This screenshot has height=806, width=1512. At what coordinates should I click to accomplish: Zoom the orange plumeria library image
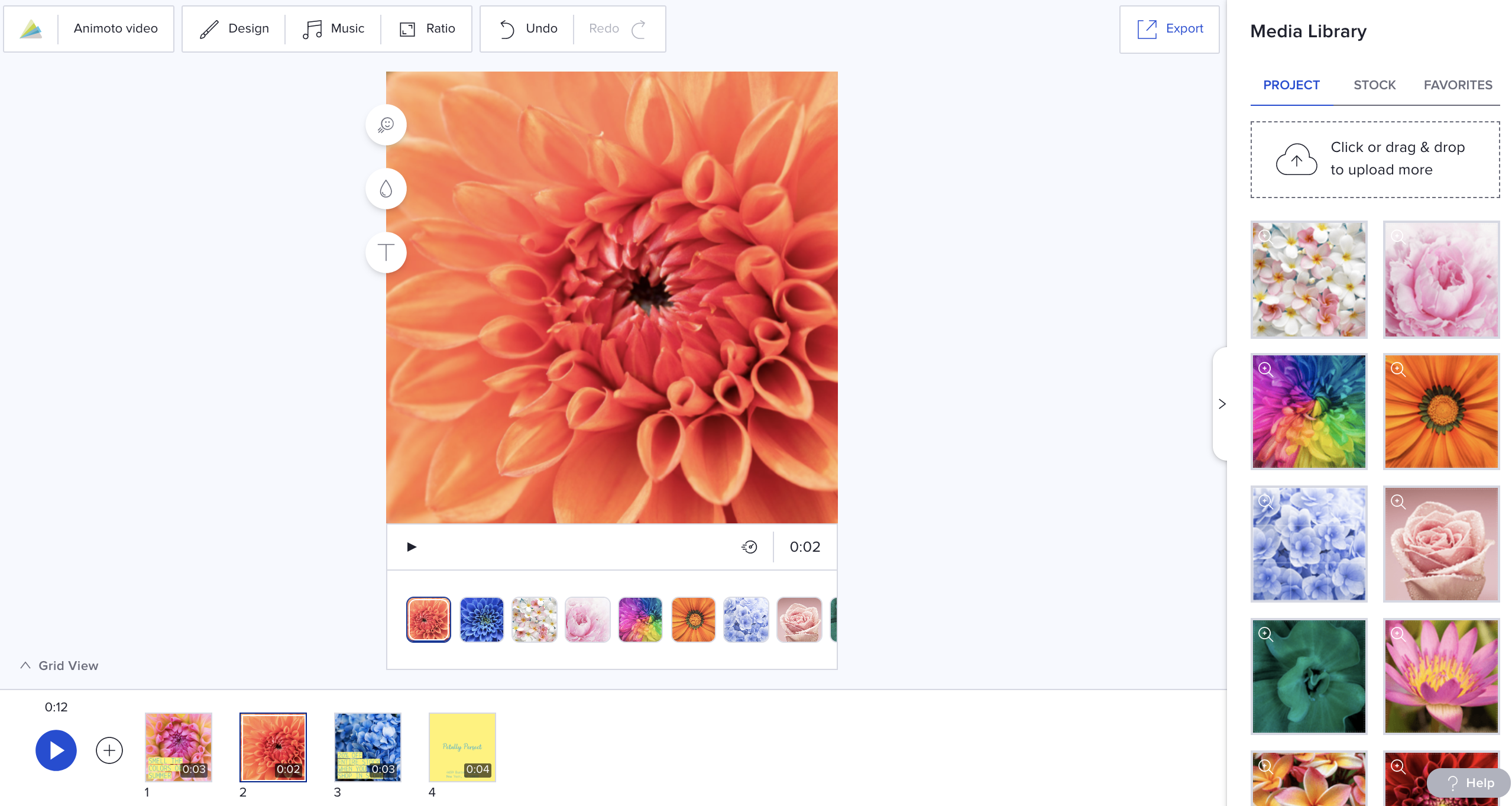point(1265,767)
